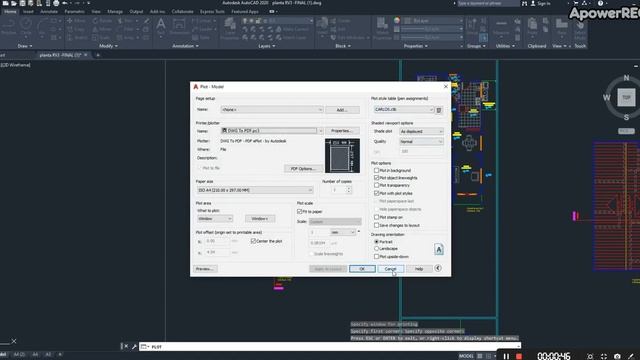Click the Plot printer icon in quick access toolbar
Viewport: 640px width, 360px height.
tap(56, 3)
